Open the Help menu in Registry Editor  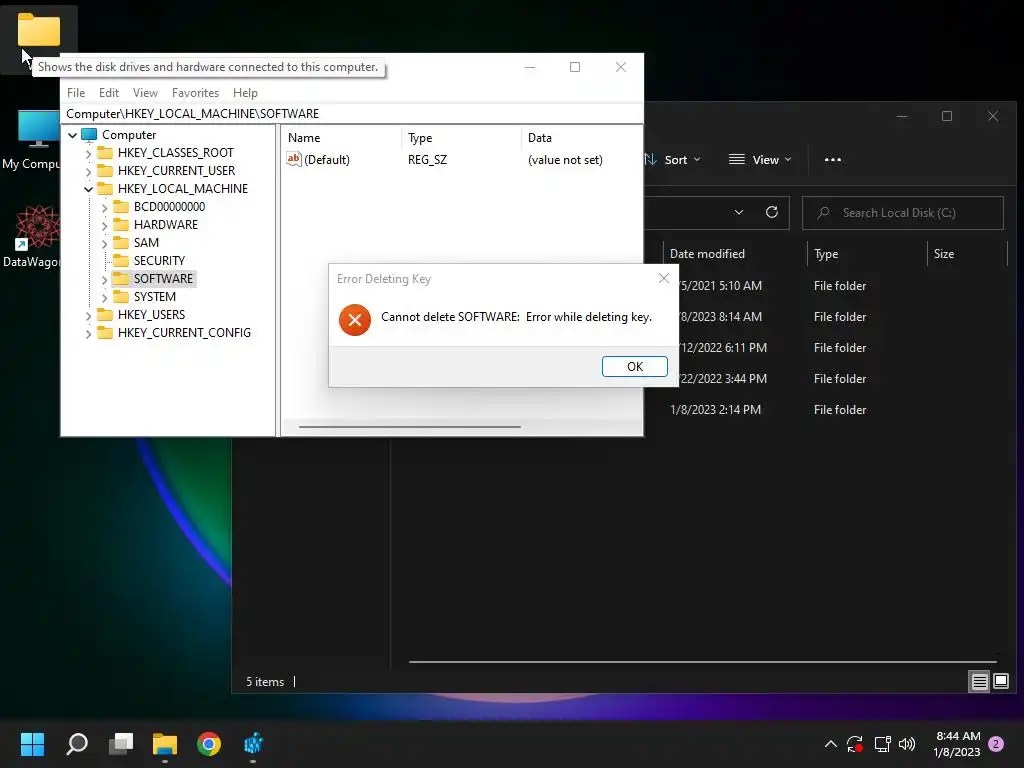click(x=246, y=93)
